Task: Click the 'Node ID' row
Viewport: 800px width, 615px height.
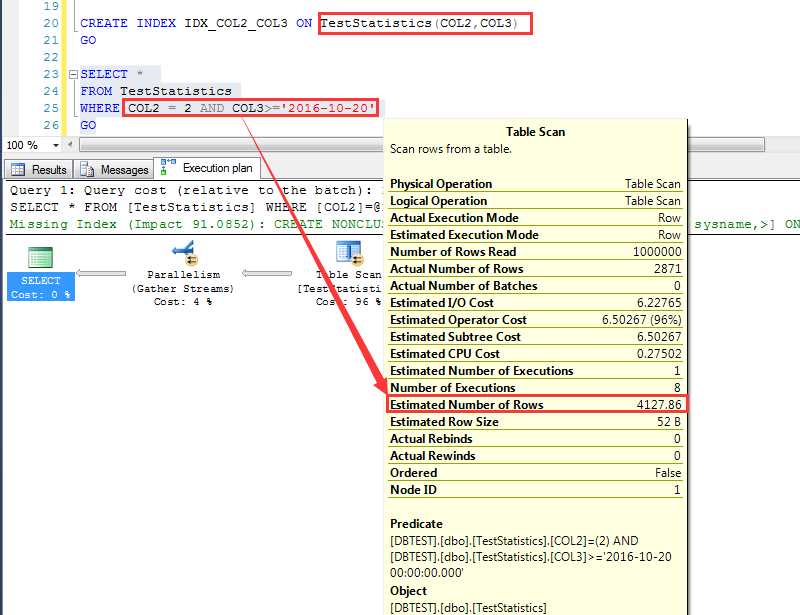Action: tap(536, 490)
